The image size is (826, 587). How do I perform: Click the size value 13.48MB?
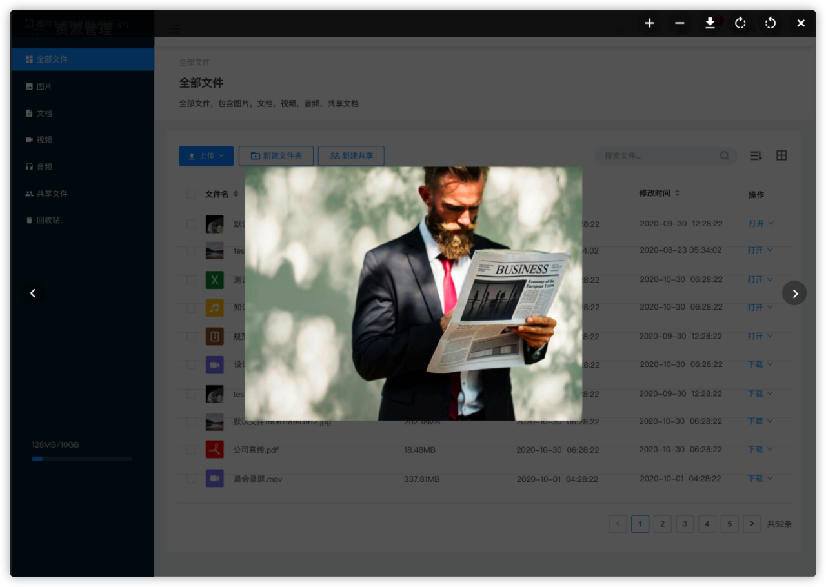(x=420, y=450)
